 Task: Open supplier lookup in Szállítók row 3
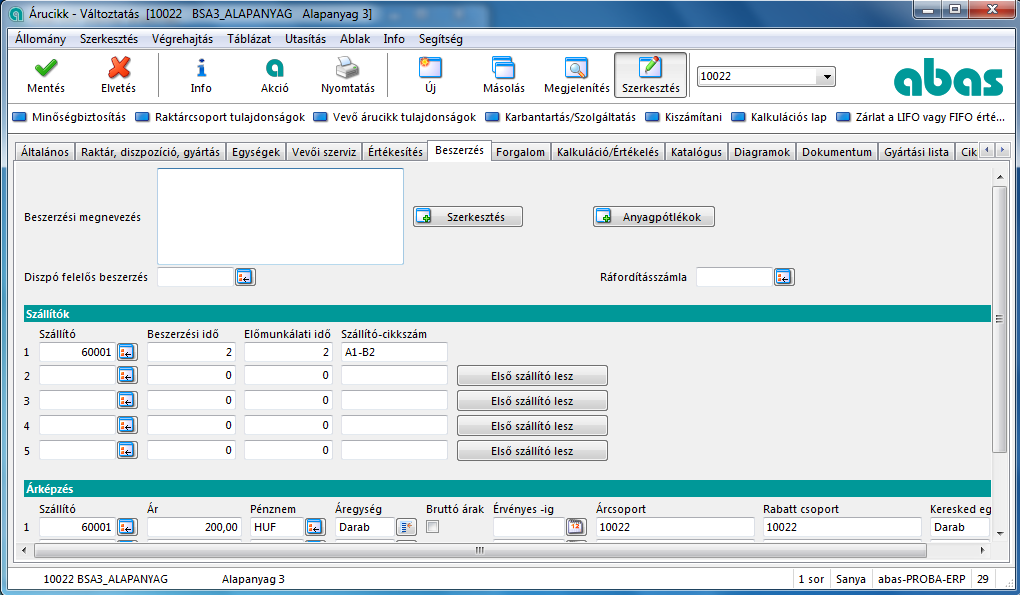(127, 400)
